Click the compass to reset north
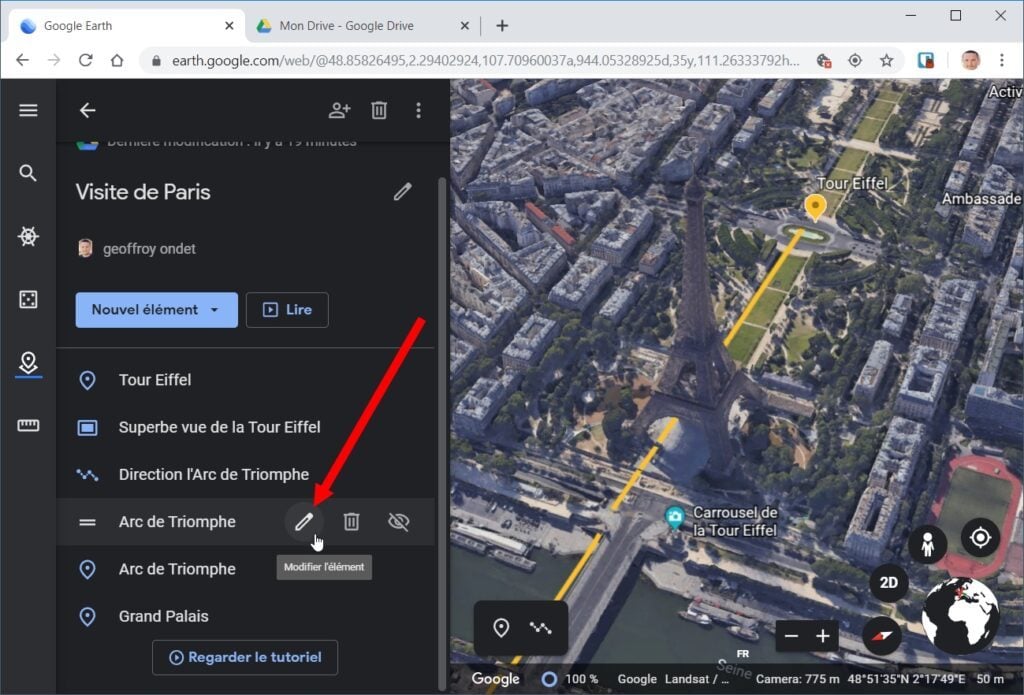 (x=882, y=635)
